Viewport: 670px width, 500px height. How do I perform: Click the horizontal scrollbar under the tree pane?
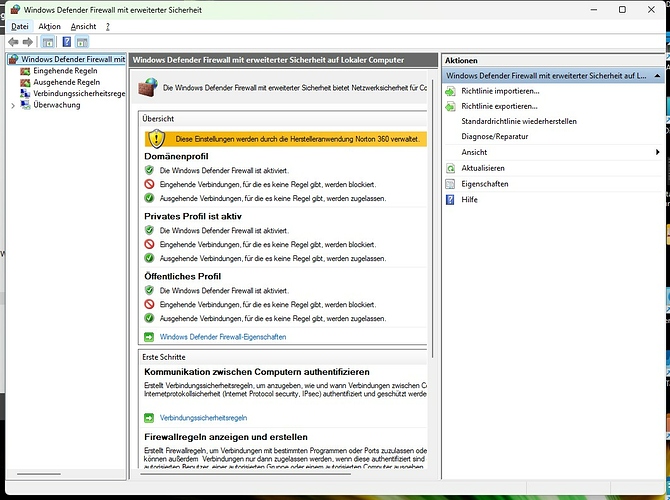pos(39,474)
